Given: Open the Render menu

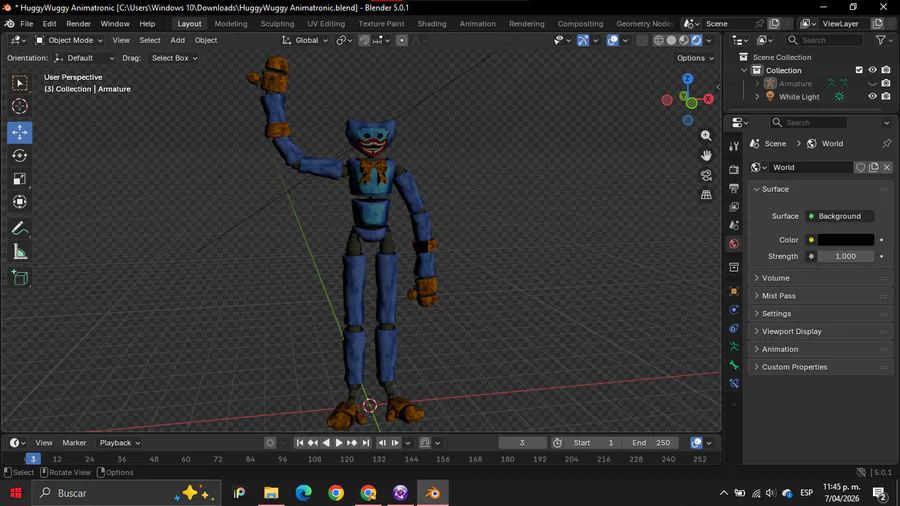Looking at the screenshot, I should [78, 23].
